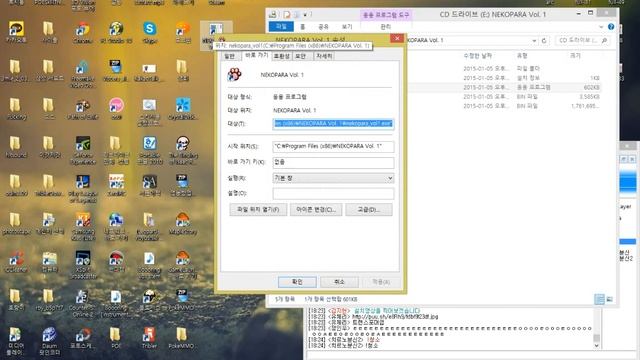The width and height of the screenshot is (640, 360).
Task: Open the PokeMMO zip archive icon
Action: tap(182, 300)
